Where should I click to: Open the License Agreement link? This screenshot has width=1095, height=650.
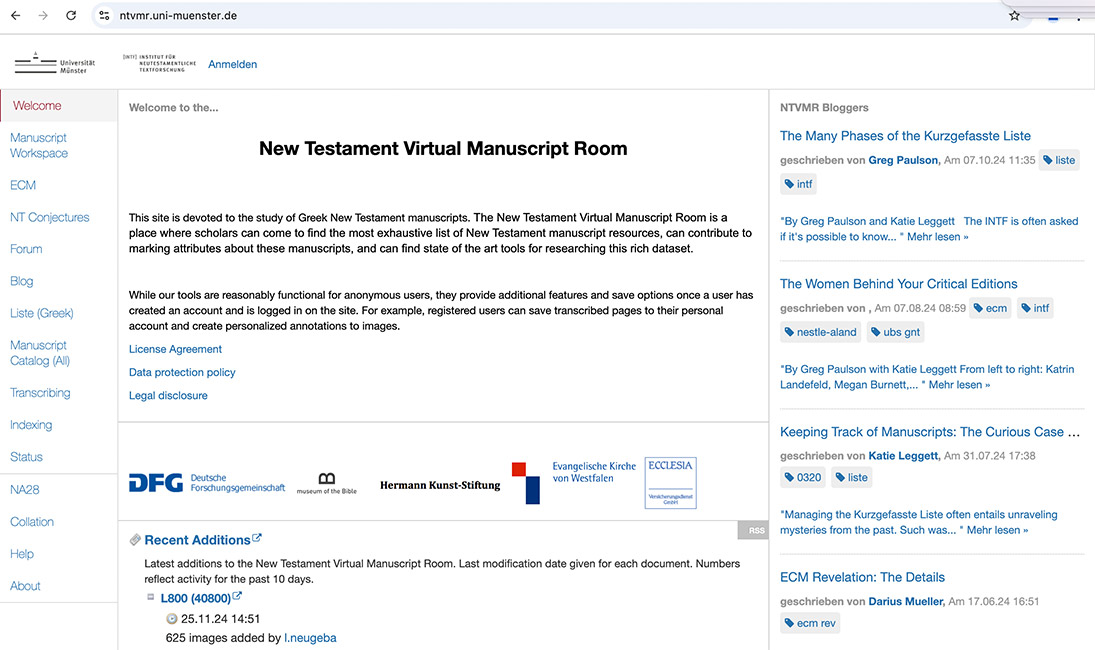tap(175, 349)
